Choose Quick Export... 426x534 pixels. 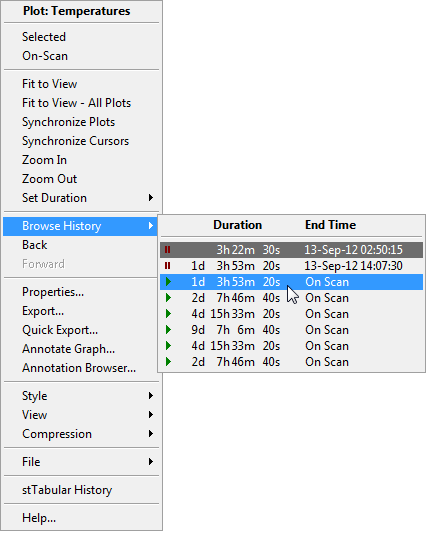tap(60, 330)
